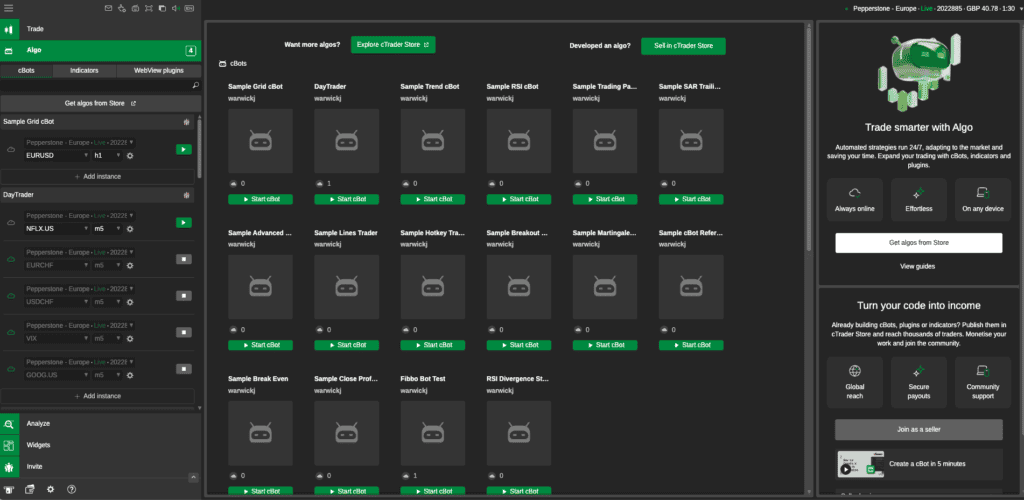
Task: Start the Sample Trend cBot
Action: point(432,199)
